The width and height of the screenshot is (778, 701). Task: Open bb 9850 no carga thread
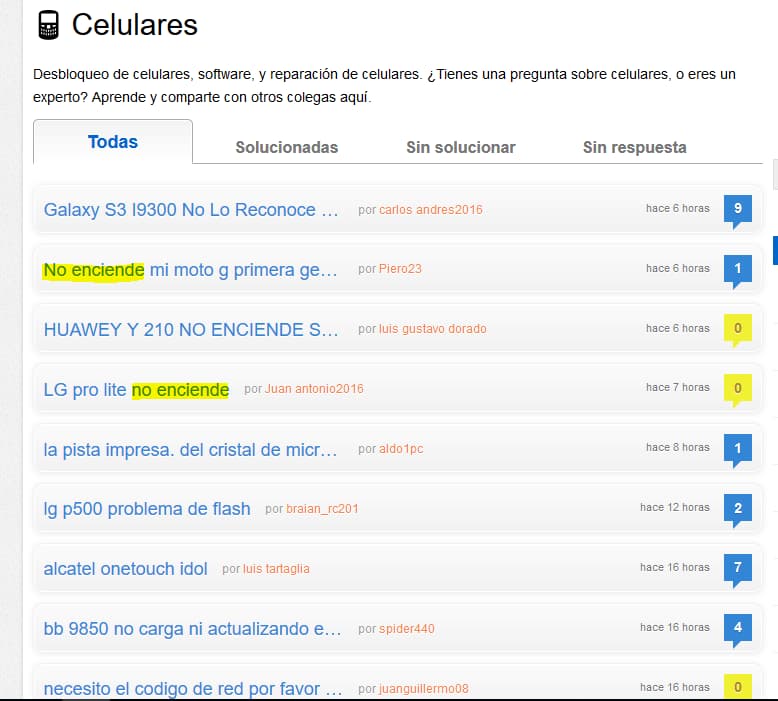click(193, 629)
